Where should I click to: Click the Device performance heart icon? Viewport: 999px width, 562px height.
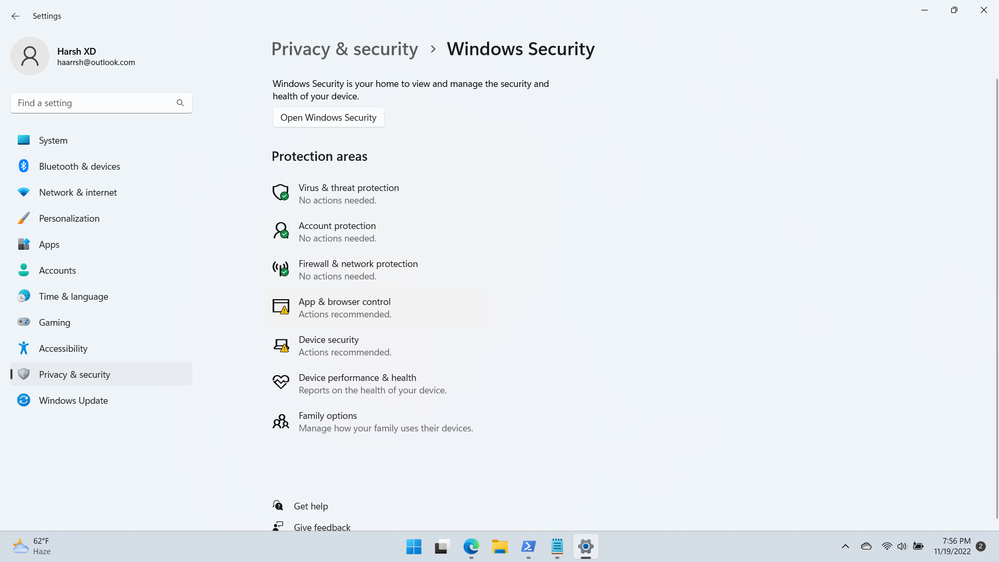click(x=281, y=382)
